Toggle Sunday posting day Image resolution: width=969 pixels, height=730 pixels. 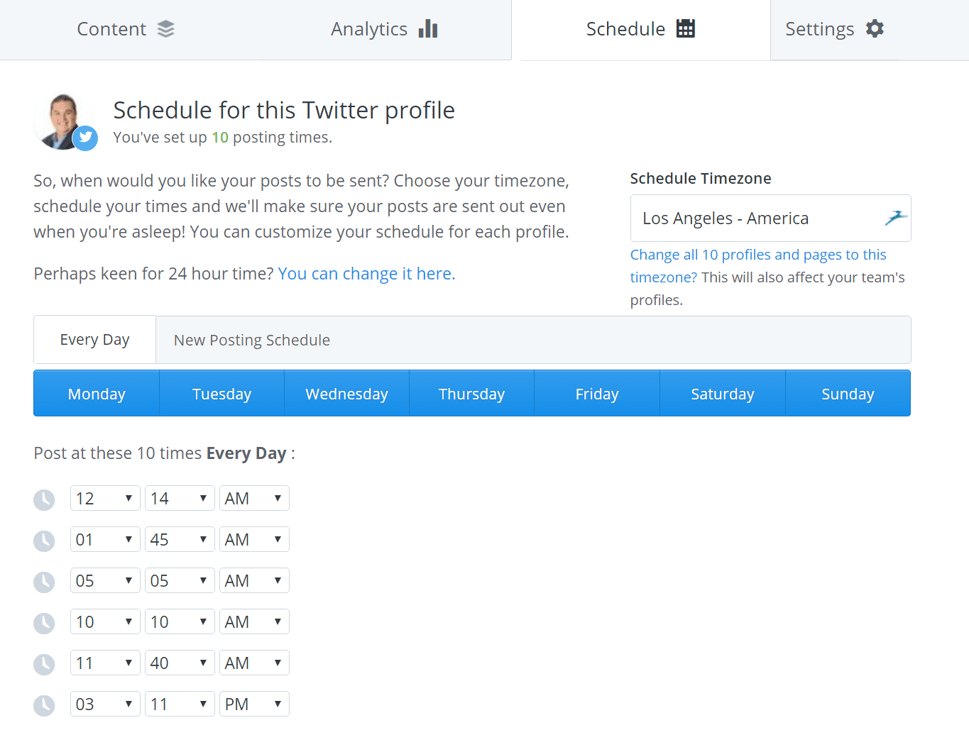[848, 393]
